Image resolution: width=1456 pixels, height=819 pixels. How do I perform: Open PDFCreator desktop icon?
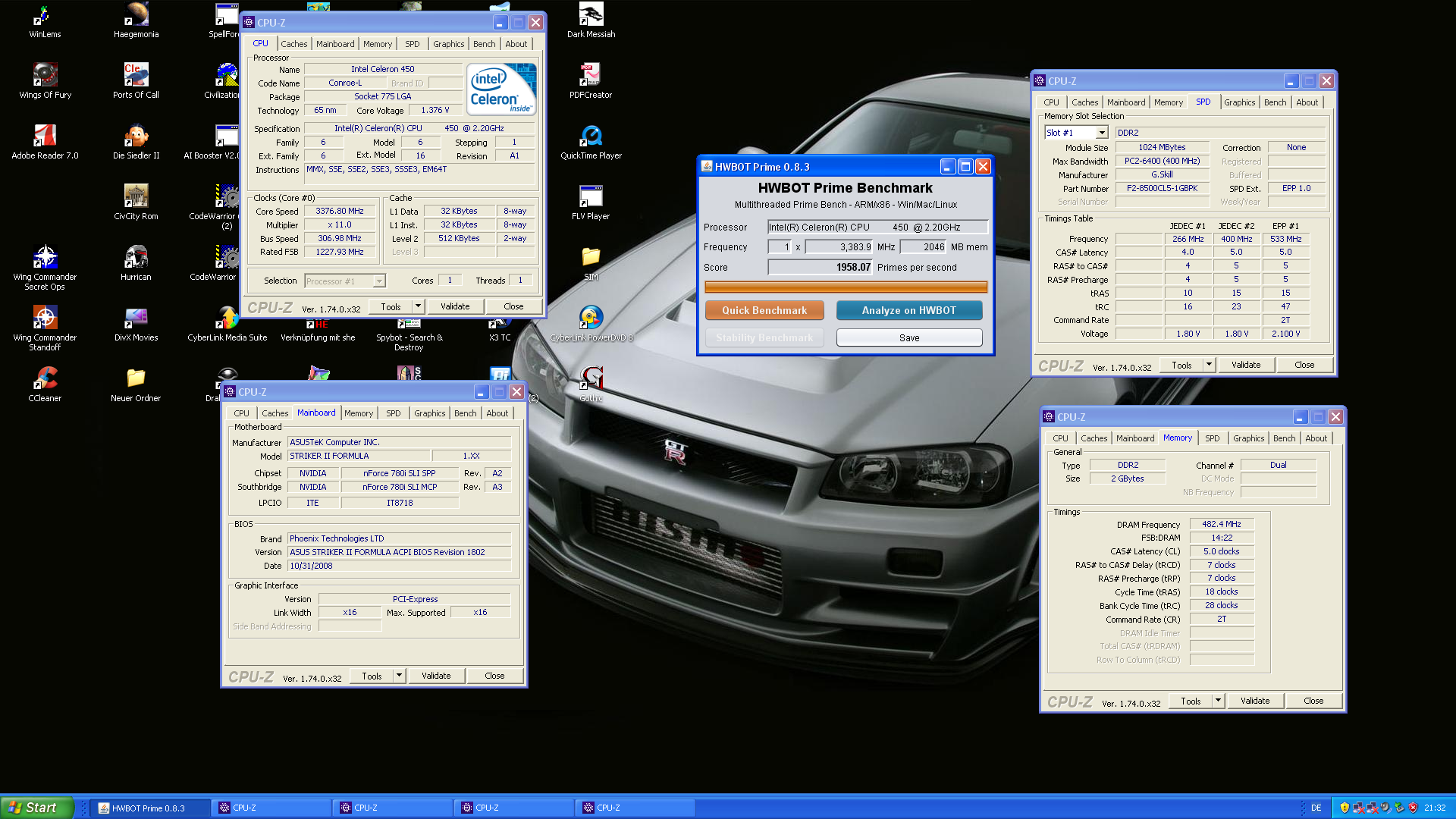[x=591, y=81]
